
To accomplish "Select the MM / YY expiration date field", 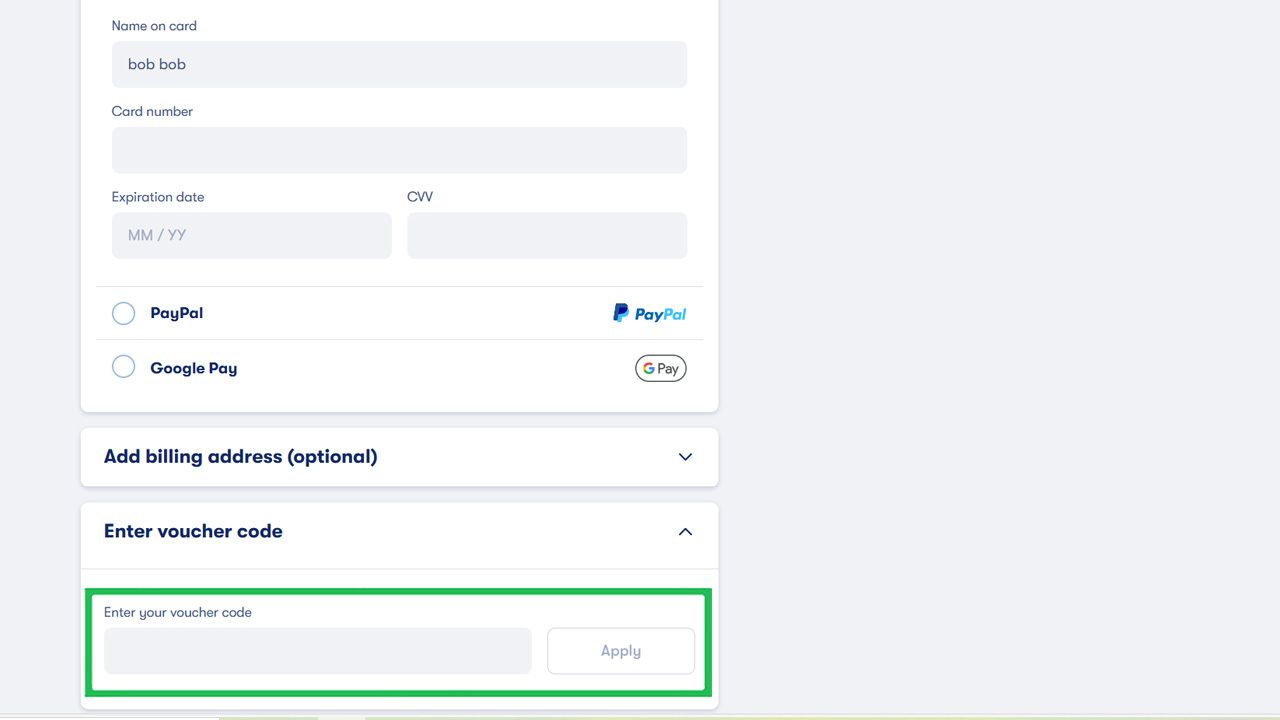I will click(x=251, y=235).
